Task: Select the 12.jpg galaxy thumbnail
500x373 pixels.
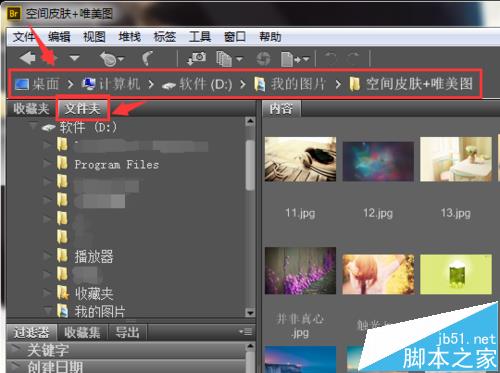Action: (x=378, y=162)
